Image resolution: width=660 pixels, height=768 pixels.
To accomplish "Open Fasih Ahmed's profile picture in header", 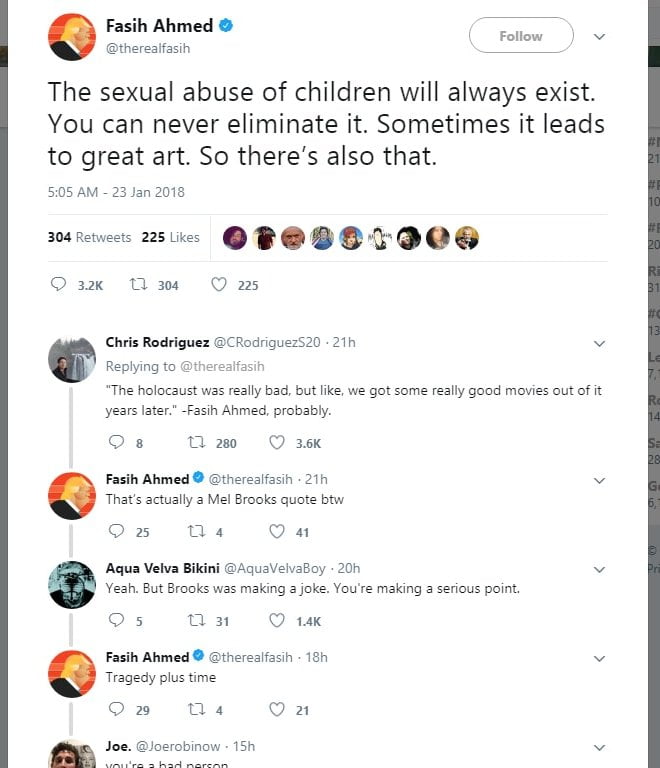I will 71,37.
